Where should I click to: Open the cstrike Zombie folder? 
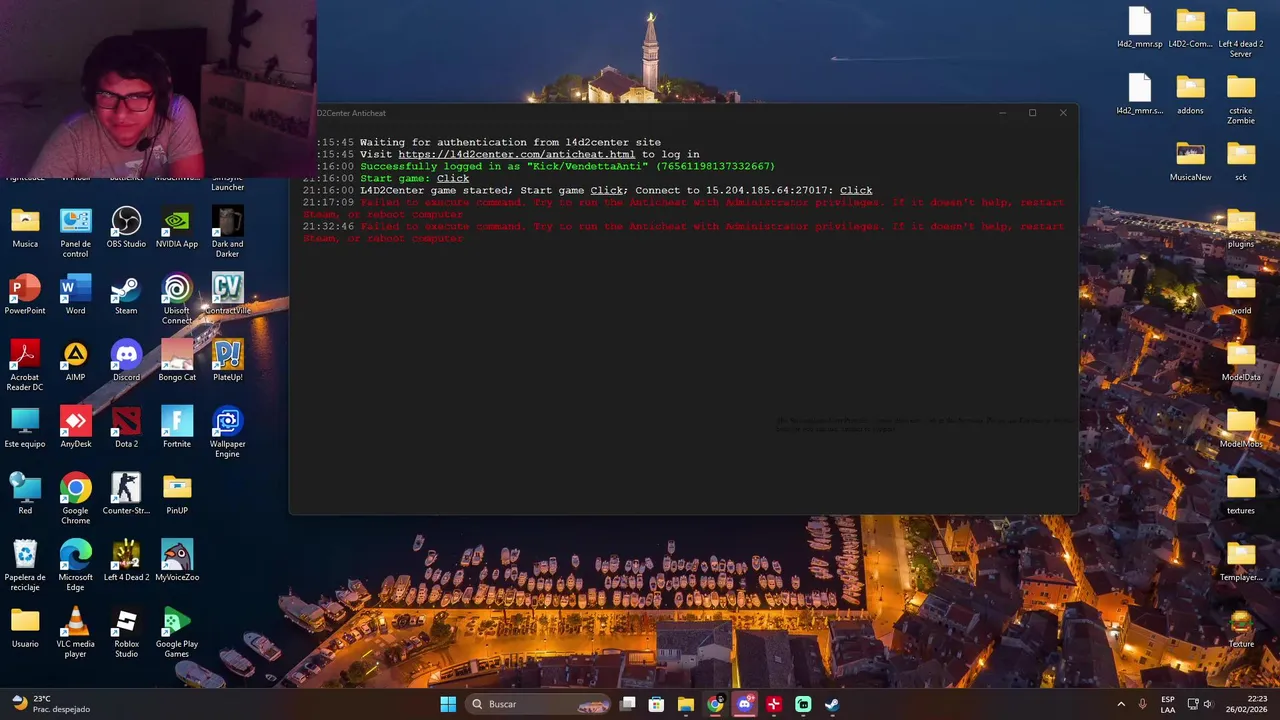click(1241, 100)
